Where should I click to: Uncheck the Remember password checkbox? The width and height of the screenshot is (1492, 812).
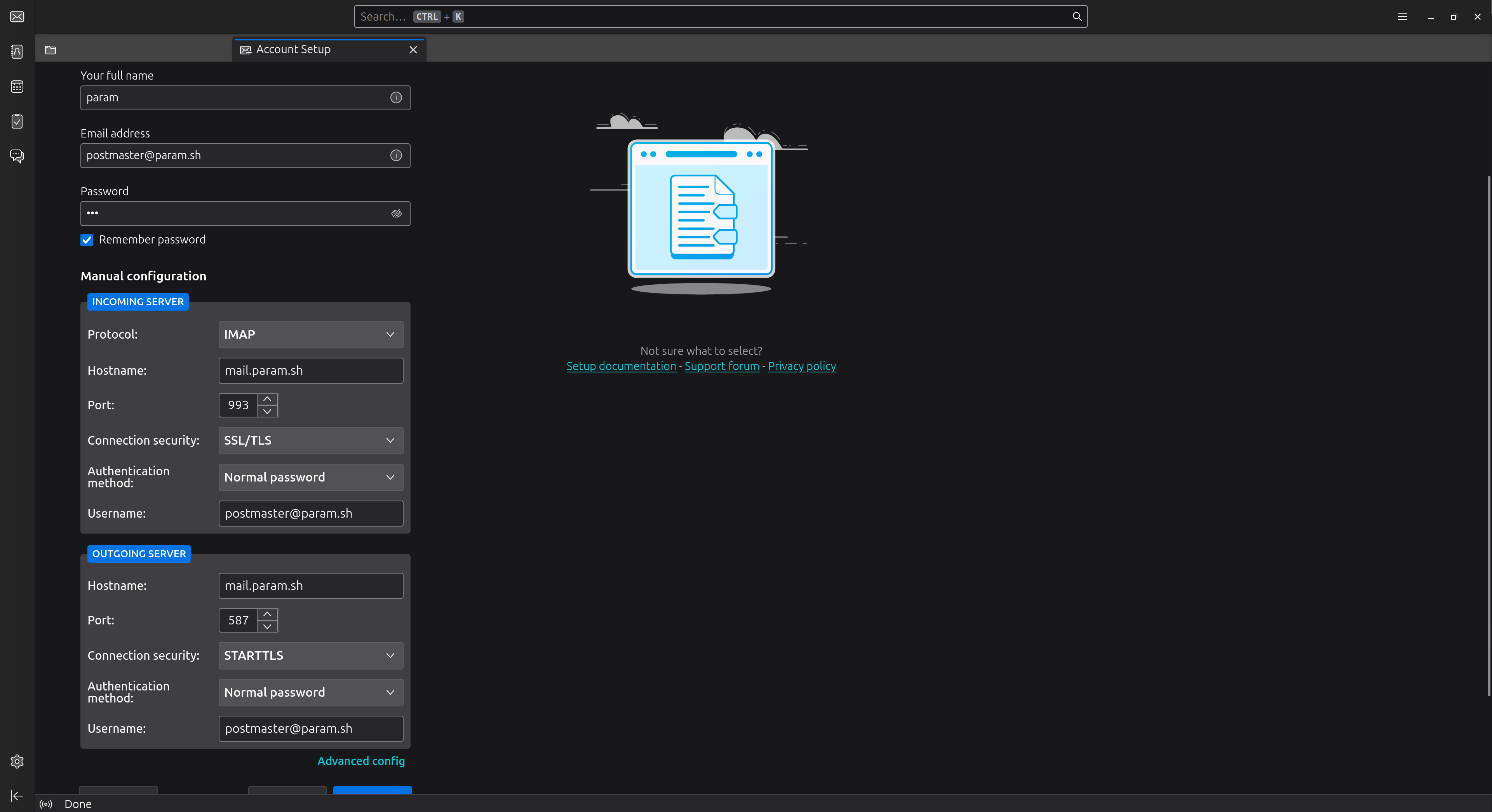(x=86, y=240)
